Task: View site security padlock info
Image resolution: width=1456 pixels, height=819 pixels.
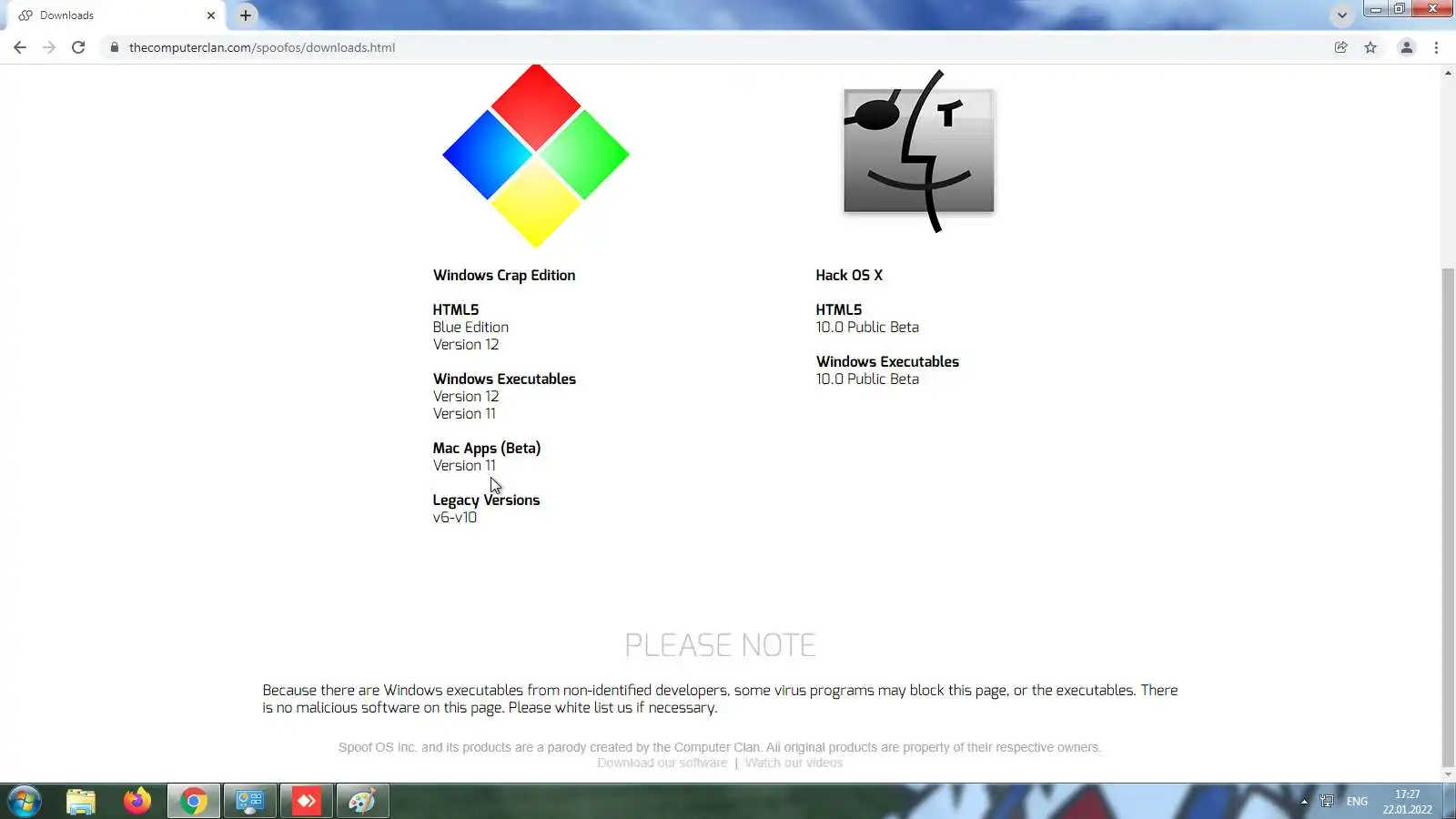Action: (114, 47)
